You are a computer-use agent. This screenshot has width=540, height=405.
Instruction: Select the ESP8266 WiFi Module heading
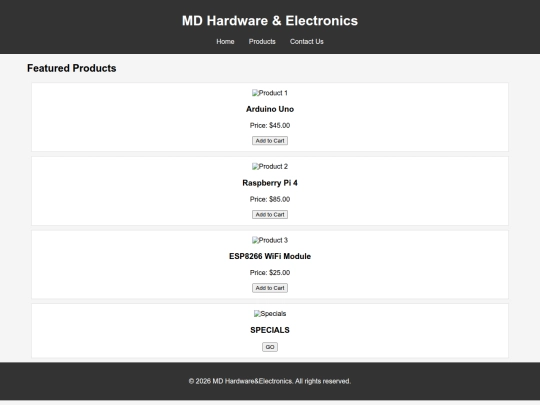point(270,256)
